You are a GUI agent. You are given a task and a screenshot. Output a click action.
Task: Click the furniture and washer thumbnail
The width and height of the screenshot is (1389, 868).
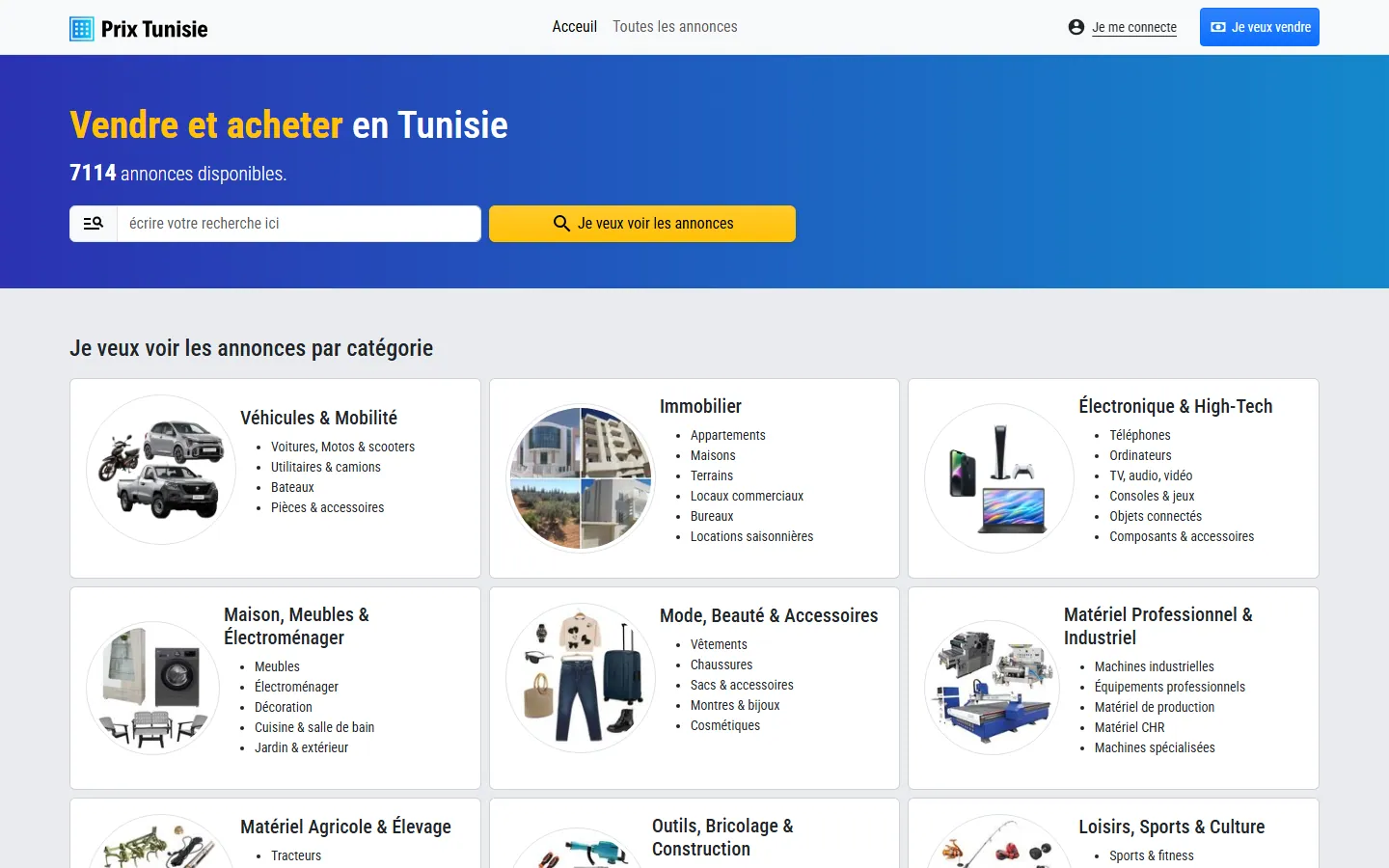(153, 688)
